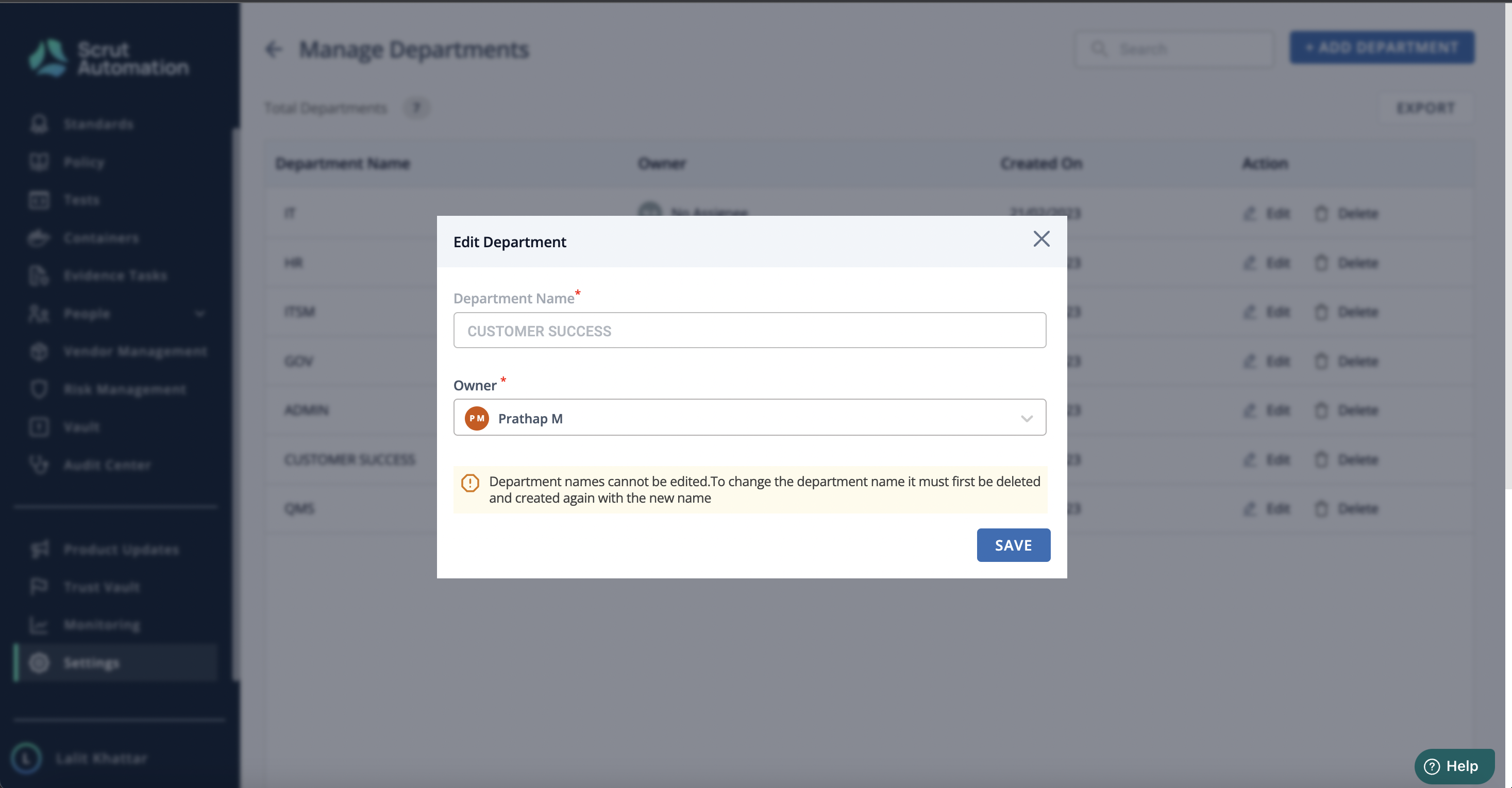1512x788 pixels.
Task: Click the People sidebar icon
Action: (39, 314)
